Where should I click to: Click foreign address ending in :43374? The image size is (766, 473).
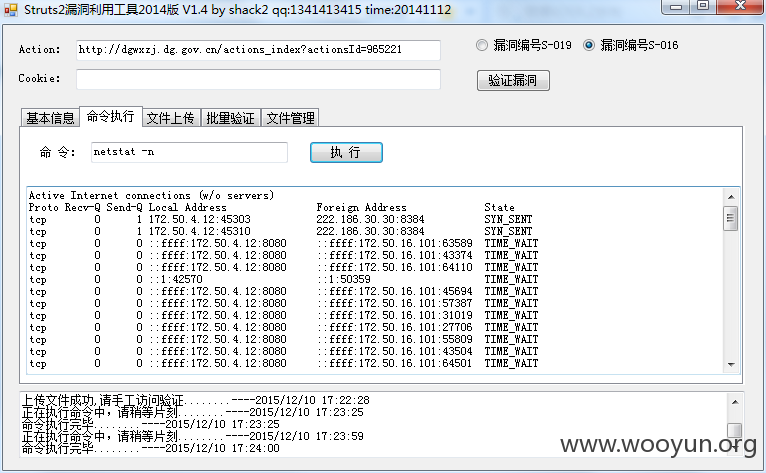tap(395, 256)
